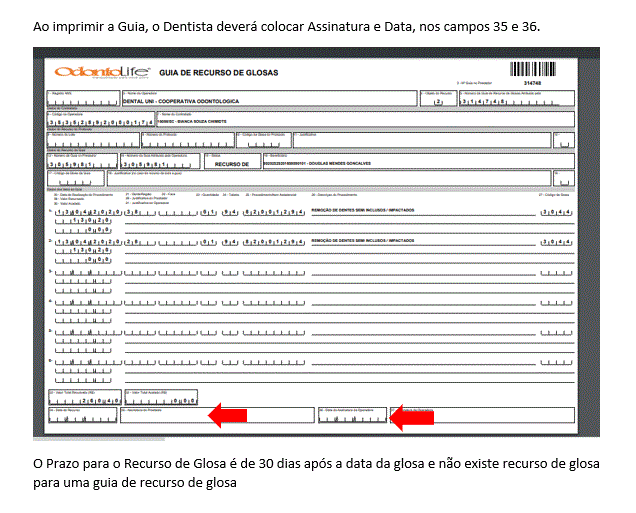This screenshot has height=513, width=636.
Task: Select the 'GUIA DE RECURSO DE GLOSAS' title
Action: (219, 73)
